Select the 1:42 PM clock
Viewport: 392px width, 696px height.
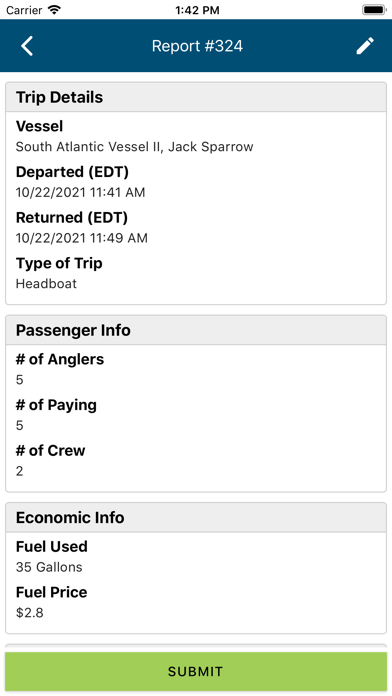pos(197,10)
